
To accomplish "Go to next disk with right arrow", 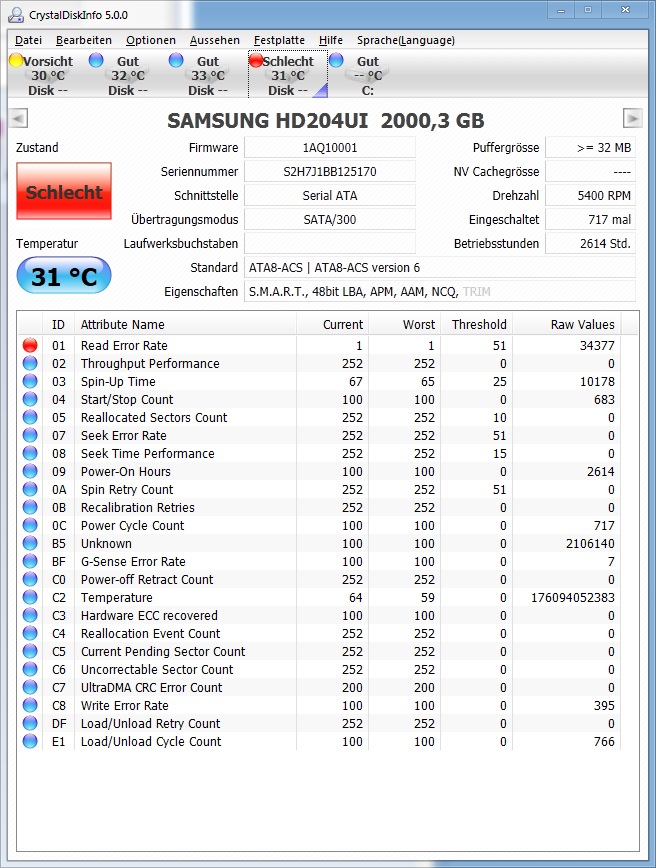I will point(633,118).
